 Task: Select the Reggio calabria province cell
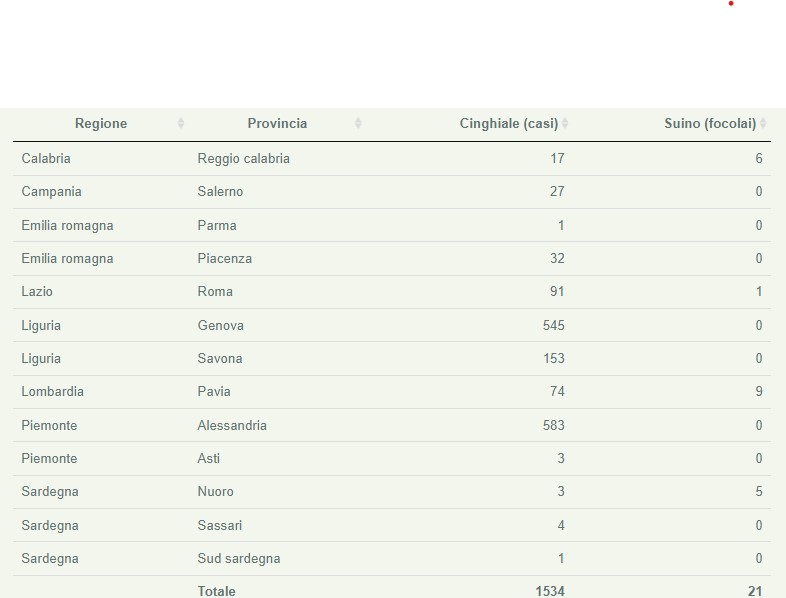tap(243, 158)
